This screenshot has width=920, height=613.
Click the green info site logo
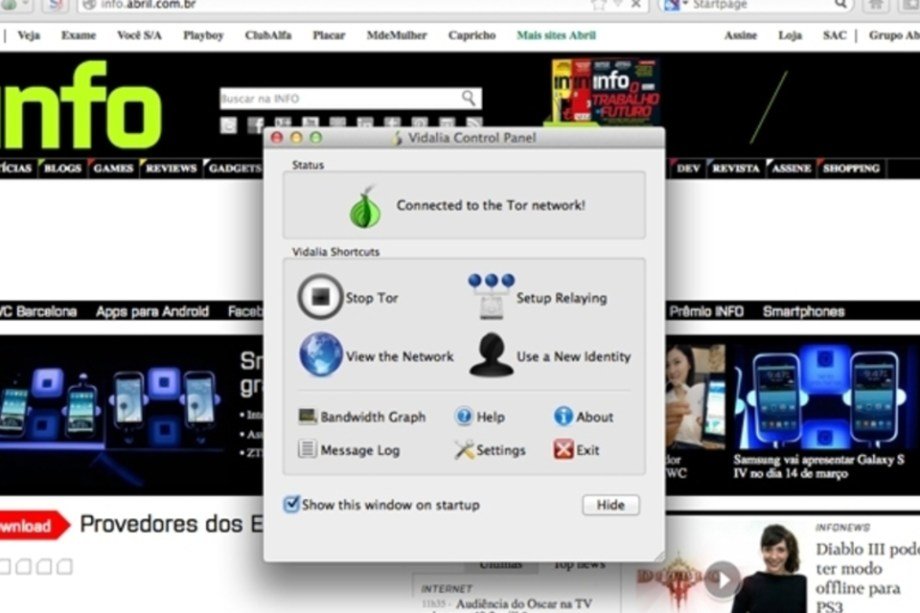coord(80,105)
